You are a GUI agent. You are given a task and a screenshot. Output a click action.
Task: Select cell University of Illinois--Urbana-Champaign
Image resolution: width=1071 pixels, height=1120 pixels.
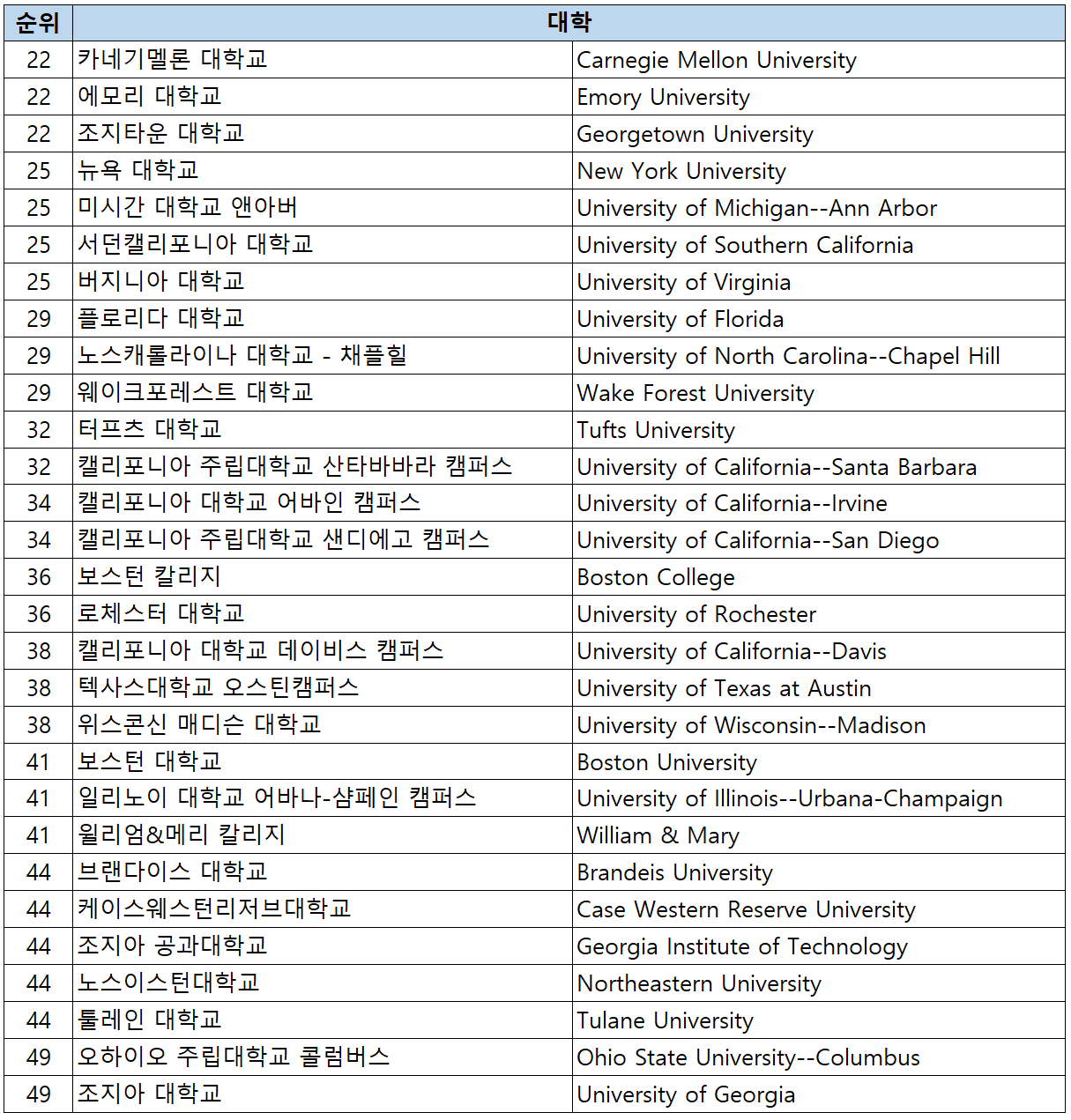[x=819, y=798]
